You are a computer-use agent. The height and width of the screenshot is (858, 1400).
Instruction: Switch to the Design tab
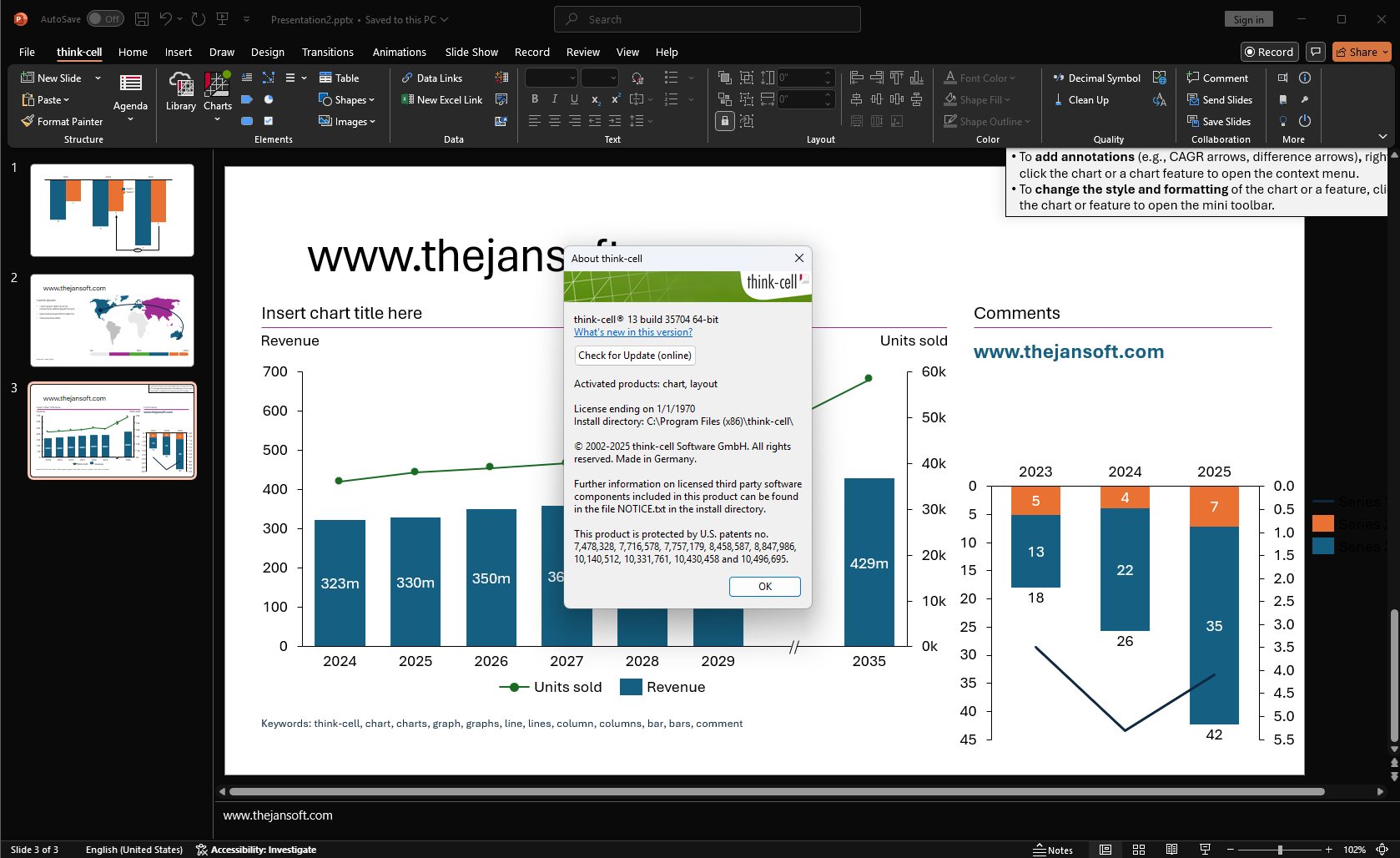pyautogui.click(x=268, y=52)
